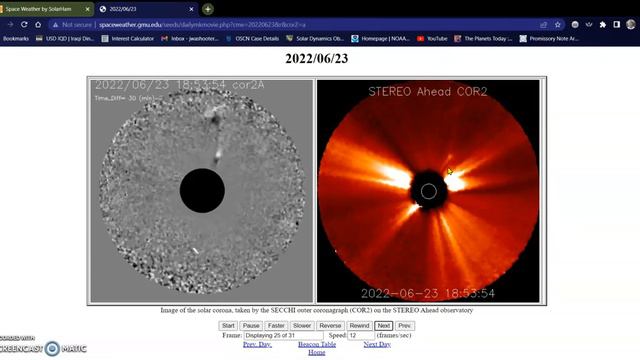Rewind the movie to first frame
The height and width of the screenshot is (360, 640).
pos(359,326)
